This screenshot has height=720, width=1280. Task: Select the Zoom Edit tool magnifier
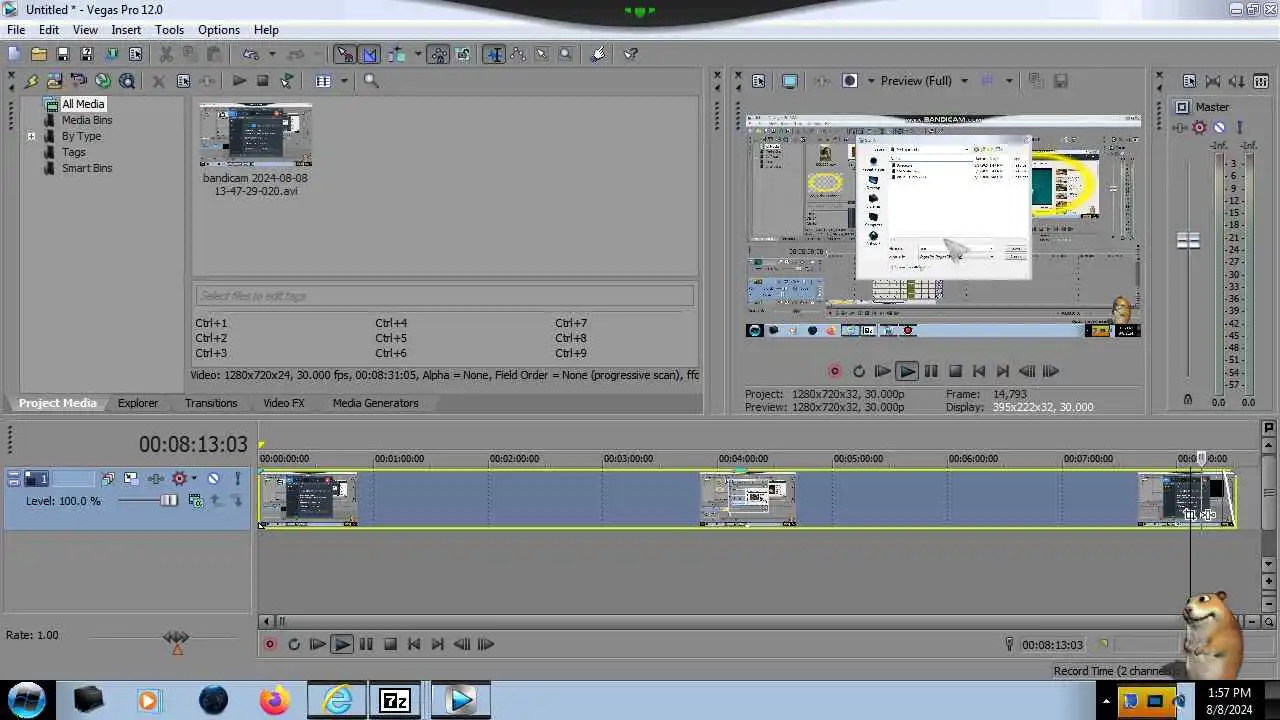point(565,54)
